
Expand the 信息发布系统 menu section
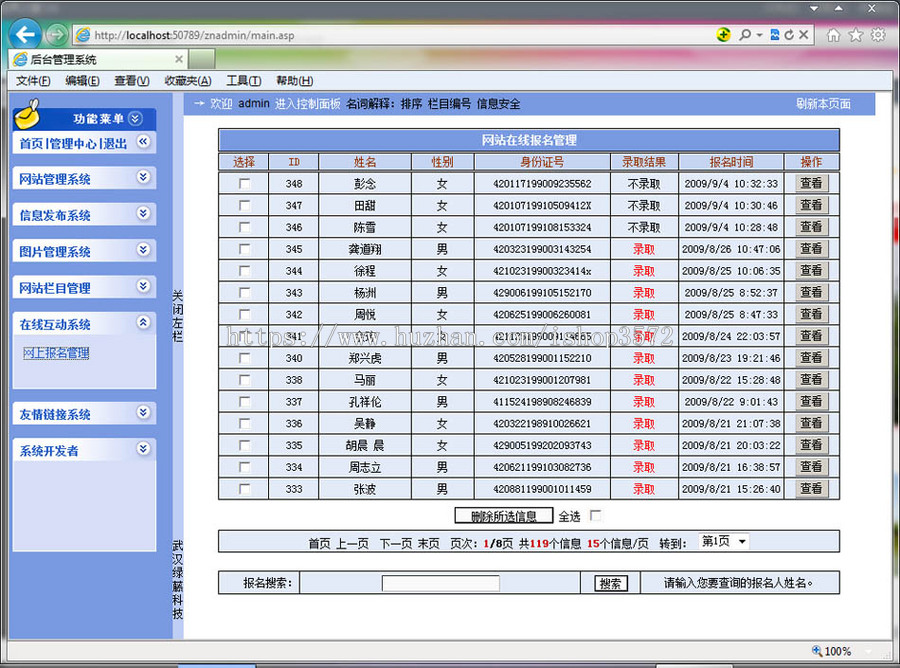point(143,213)
